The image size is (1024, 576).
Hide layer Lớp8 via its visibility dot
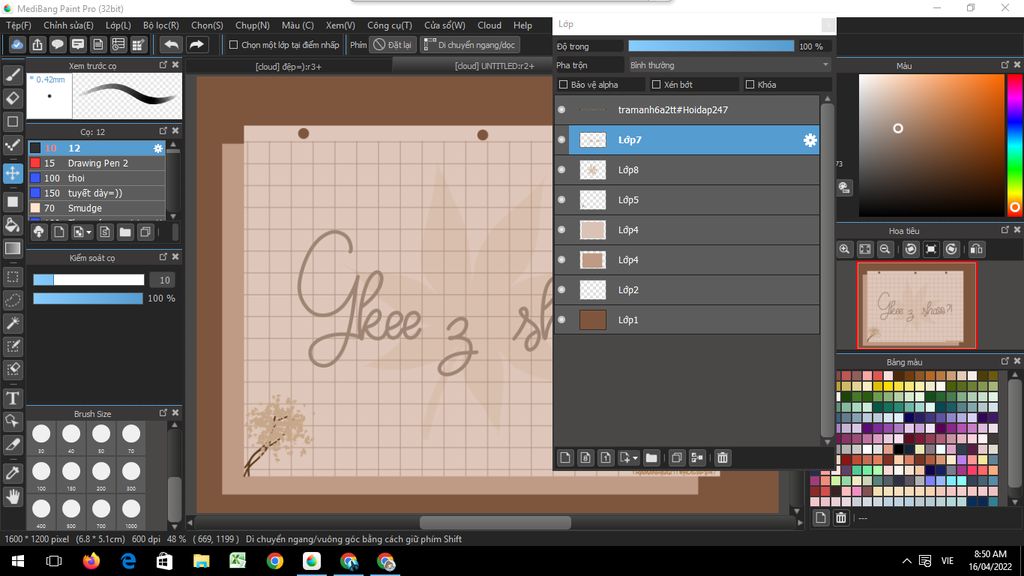tap(562, 170)
